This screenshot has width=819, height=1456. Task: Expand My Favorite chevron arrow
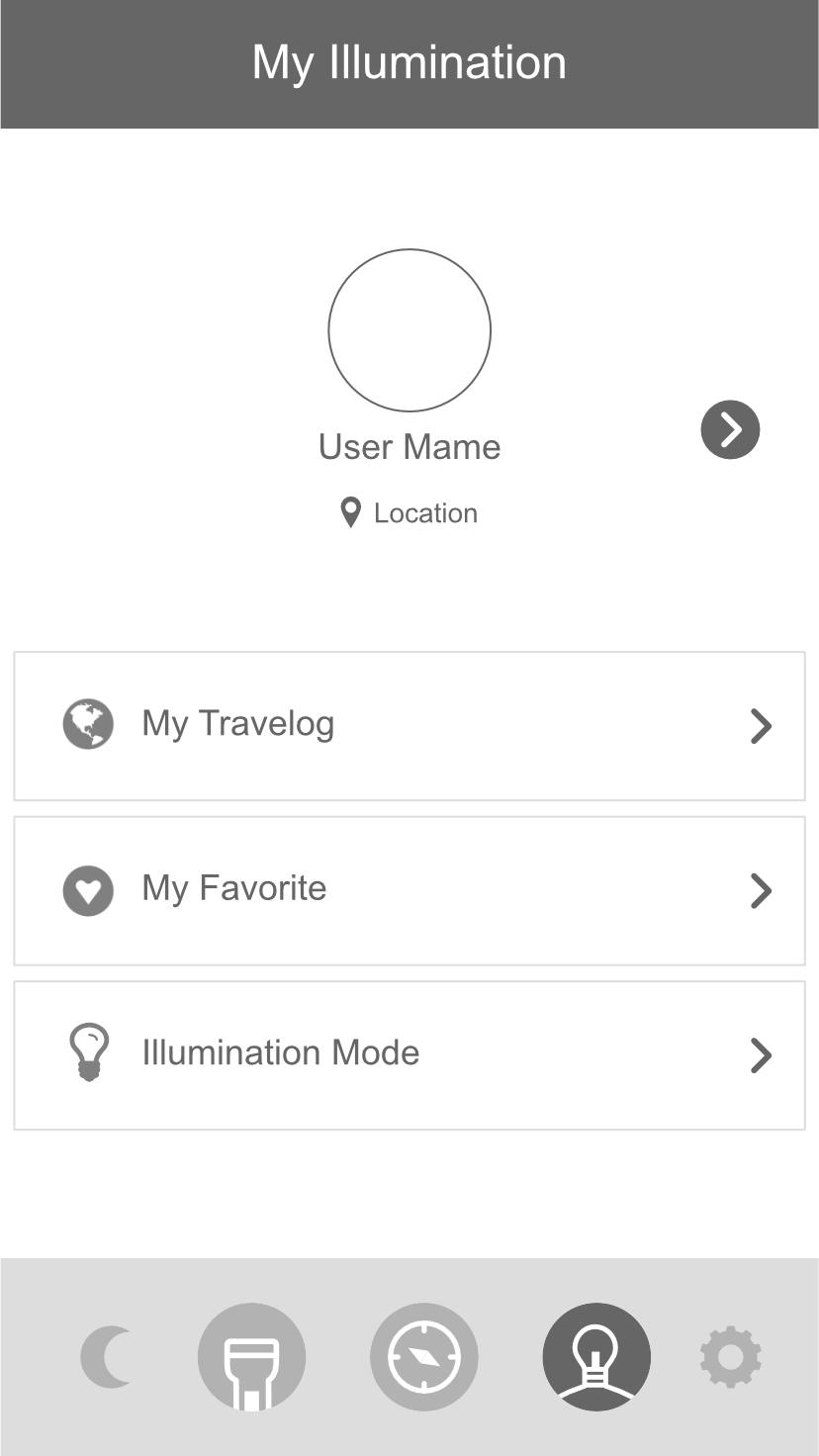[x=761, y=891]
